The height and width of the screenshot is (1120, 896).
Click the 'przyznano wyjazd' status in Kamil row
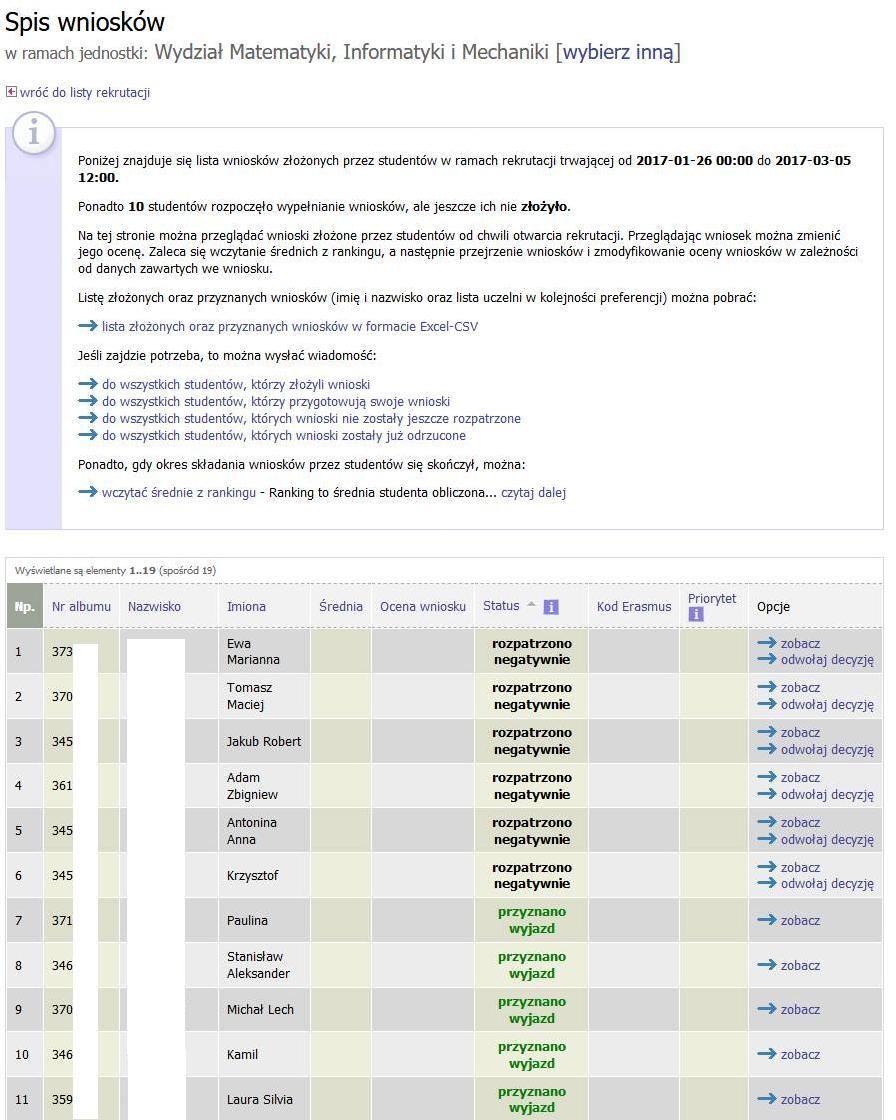pos(532,1055)
